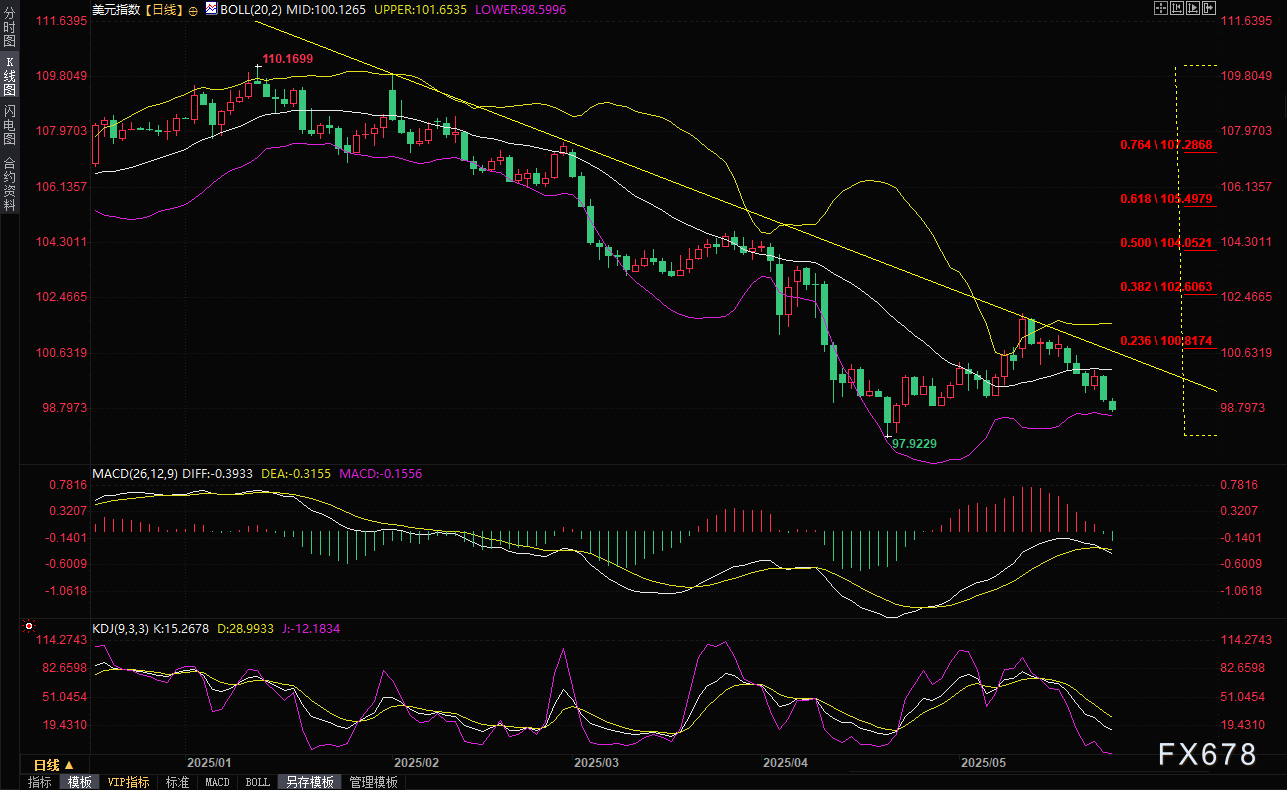Open 管理模板 template manager
The height and width of the screenshot is (790, 1287).
pyautogui.click(x=373, y=782)
